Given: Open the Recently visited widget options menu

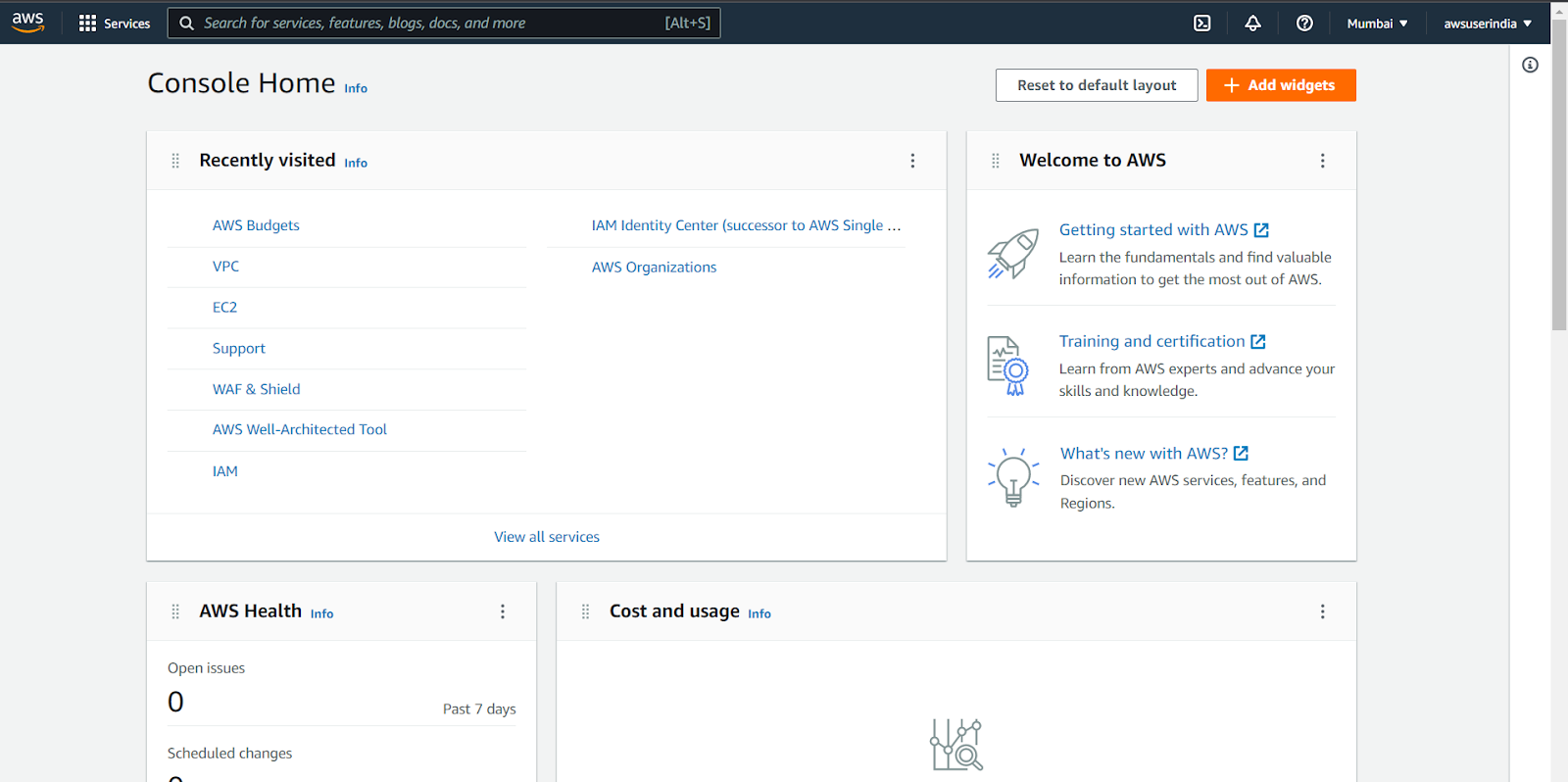Looking at the screenshot, I should pyautogui.click(x=912, y=161).
